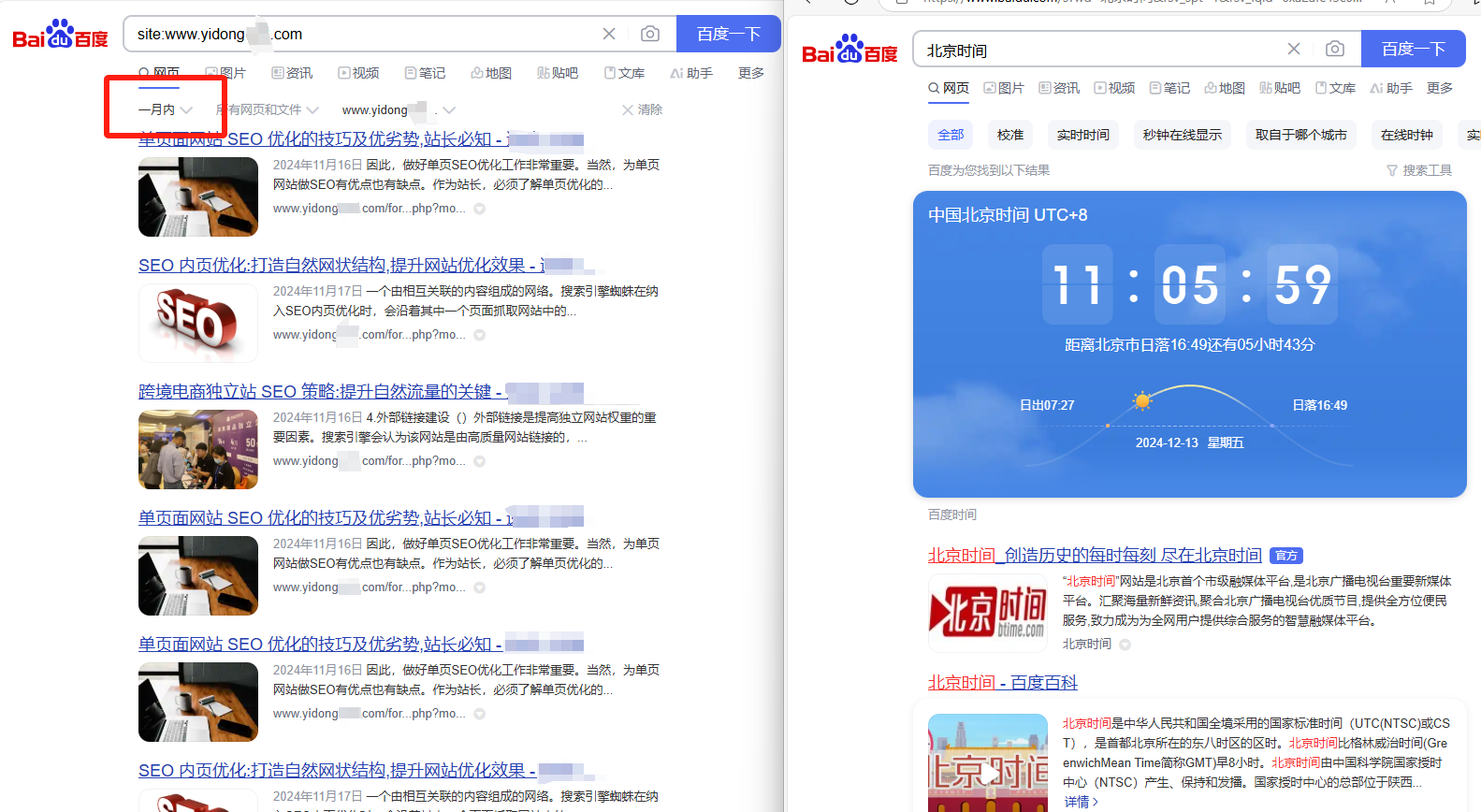The width and height of the screenshot is (1481, 812).
Task: Clear the site search query in left window
Action: (x=609, y=34)
